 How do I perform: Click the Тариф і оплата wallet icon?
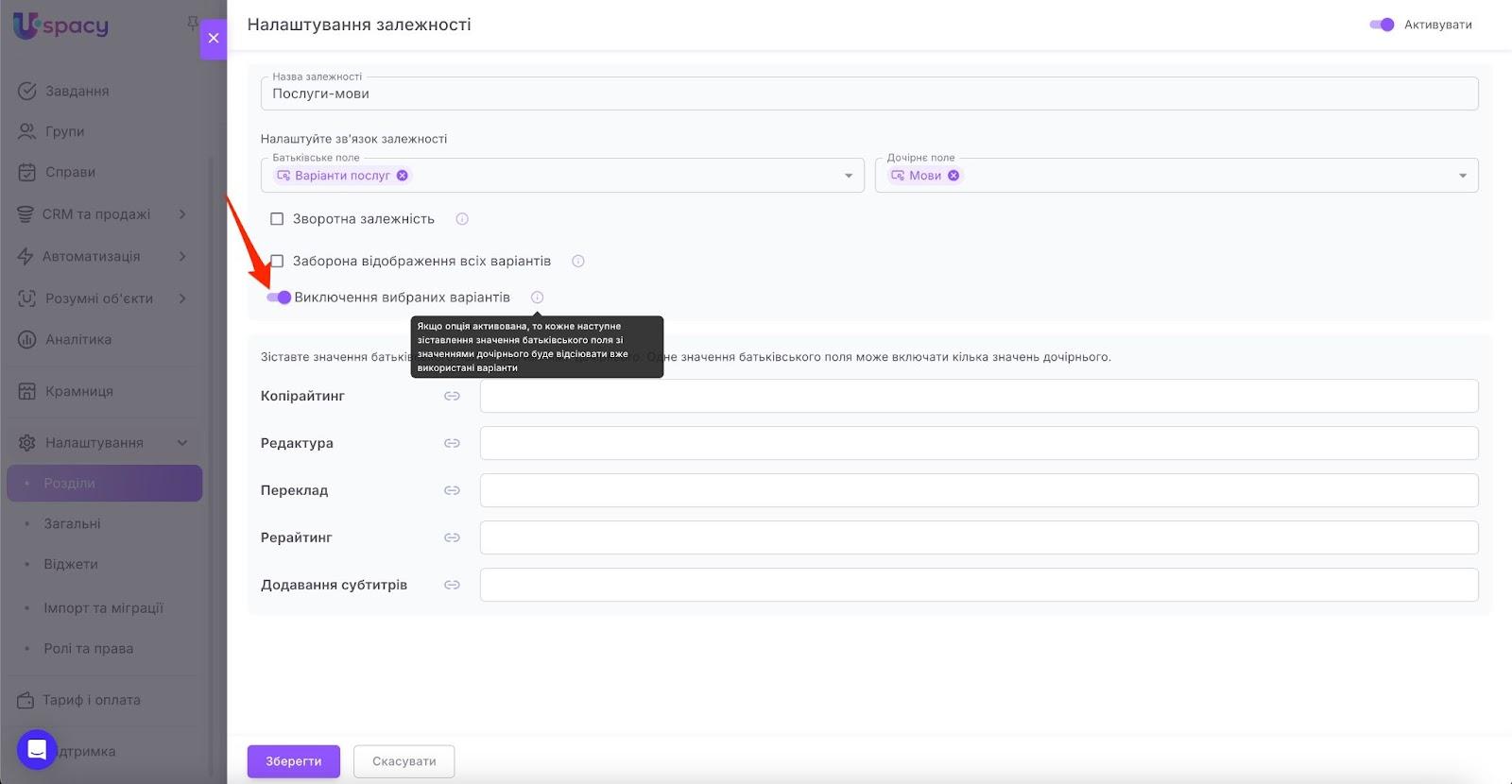pyautogui.click(x=26, y=700)
